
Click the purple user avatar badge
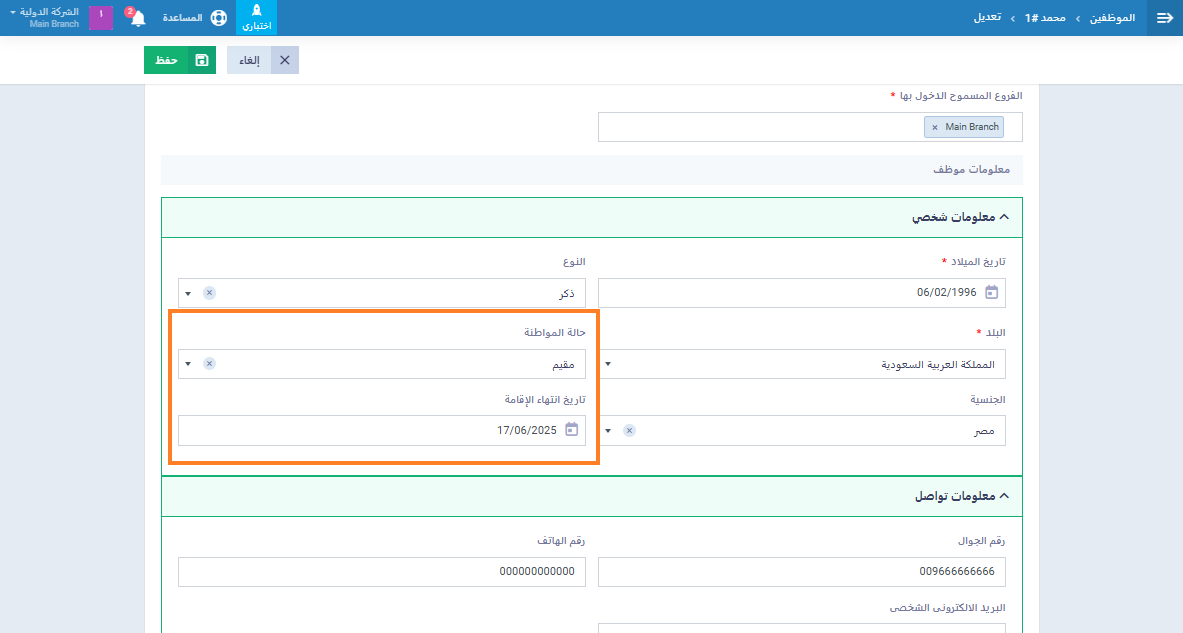[x=101, y=17]
